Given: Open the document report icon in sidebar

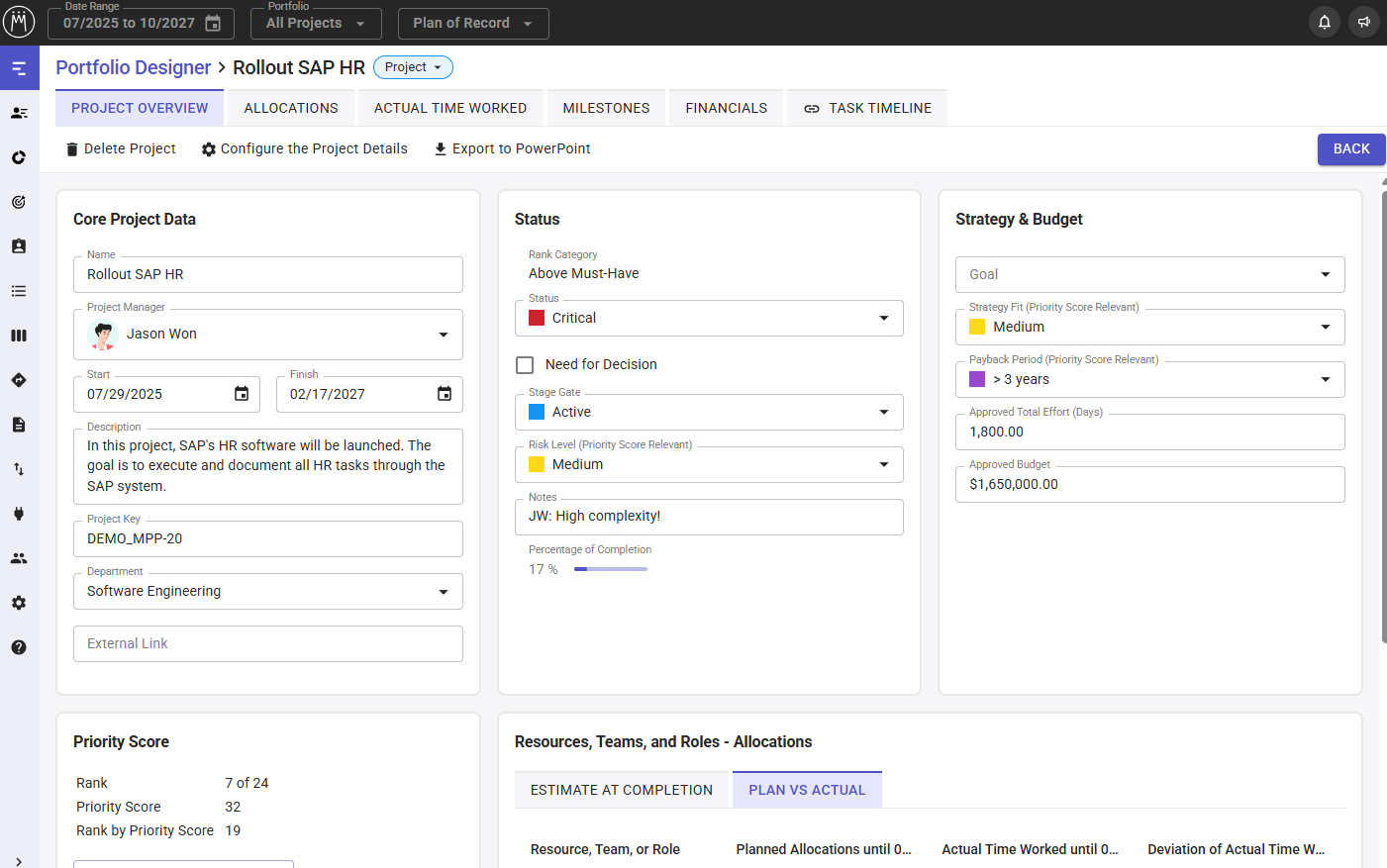Looking at the screenshot, I should click(19, 425).
